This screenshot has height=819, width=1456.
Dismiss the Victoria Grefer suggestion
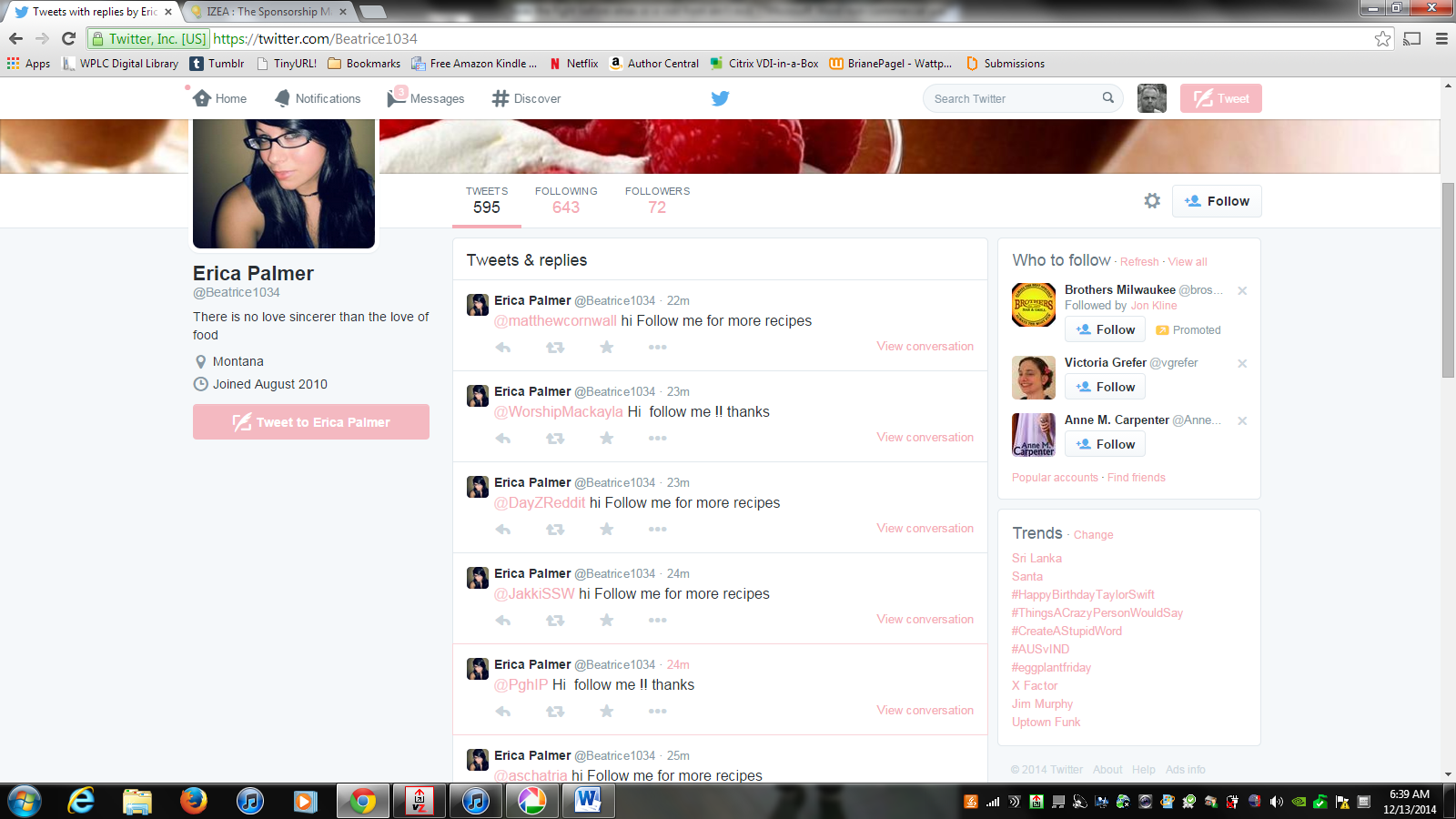(1242, 363)
